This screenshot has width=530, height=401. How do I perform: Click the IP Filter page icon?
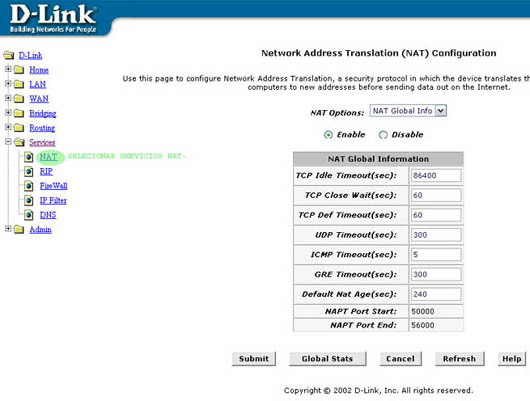[x=29, y=200]
